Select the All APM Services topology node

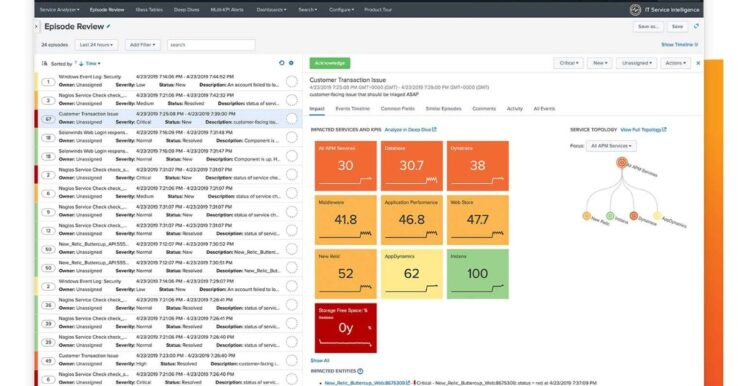(622, 163)
